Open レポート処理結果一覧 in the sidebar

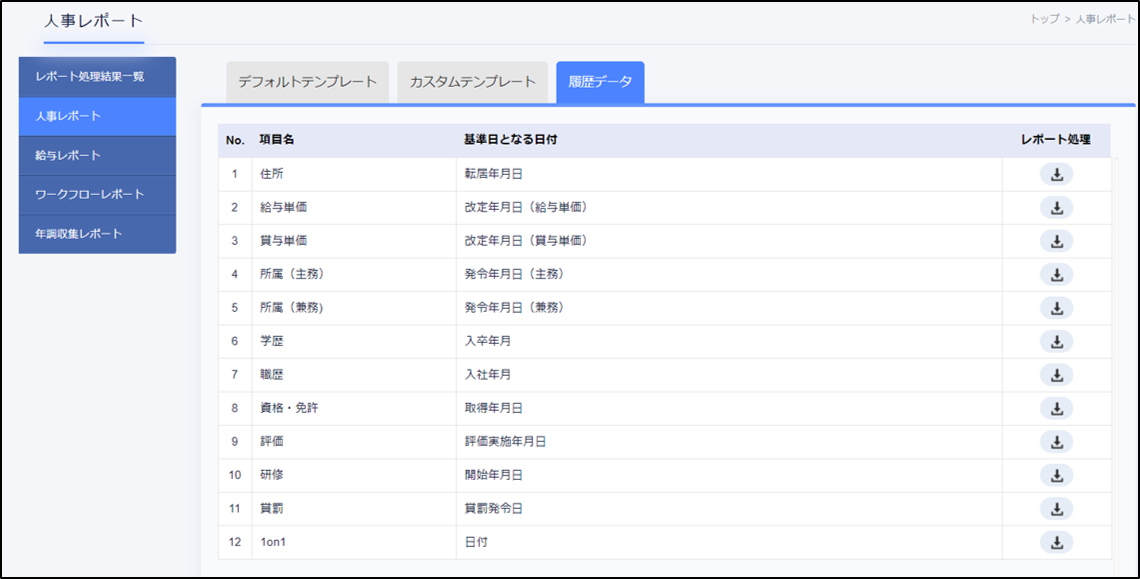(x=97, y=77)
